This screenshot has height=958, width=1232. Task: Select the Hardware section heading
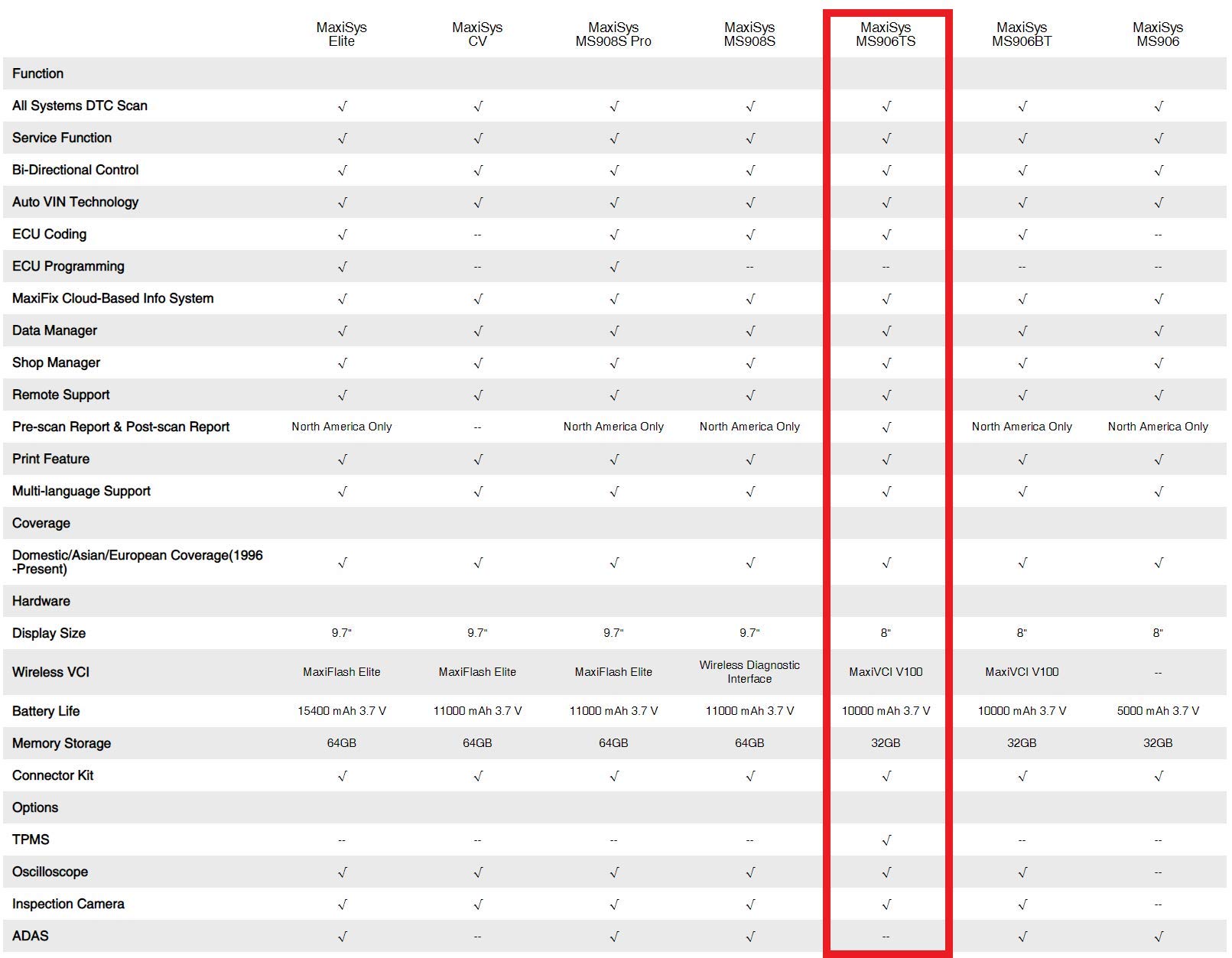(41, 601)
